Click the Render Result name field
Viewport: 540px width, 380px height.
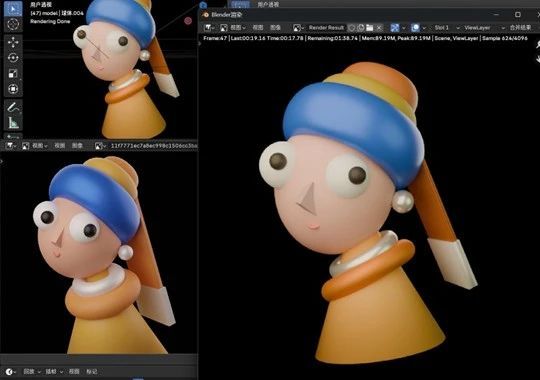pos(326,28)
